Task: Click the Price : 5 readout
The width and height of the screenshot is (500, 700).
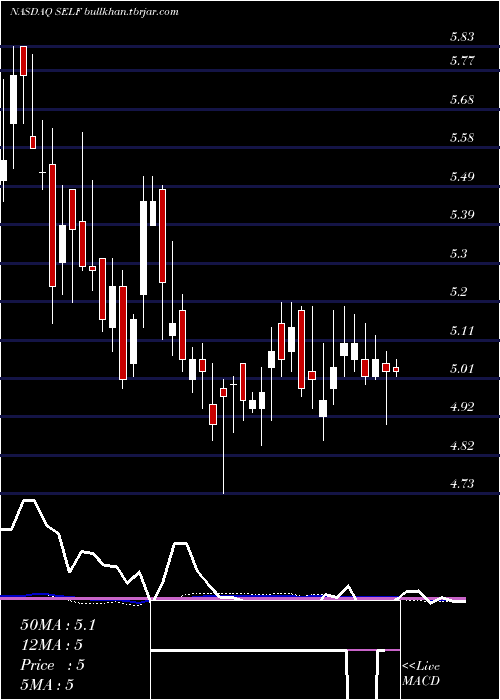Action: [x=52, y=665]
